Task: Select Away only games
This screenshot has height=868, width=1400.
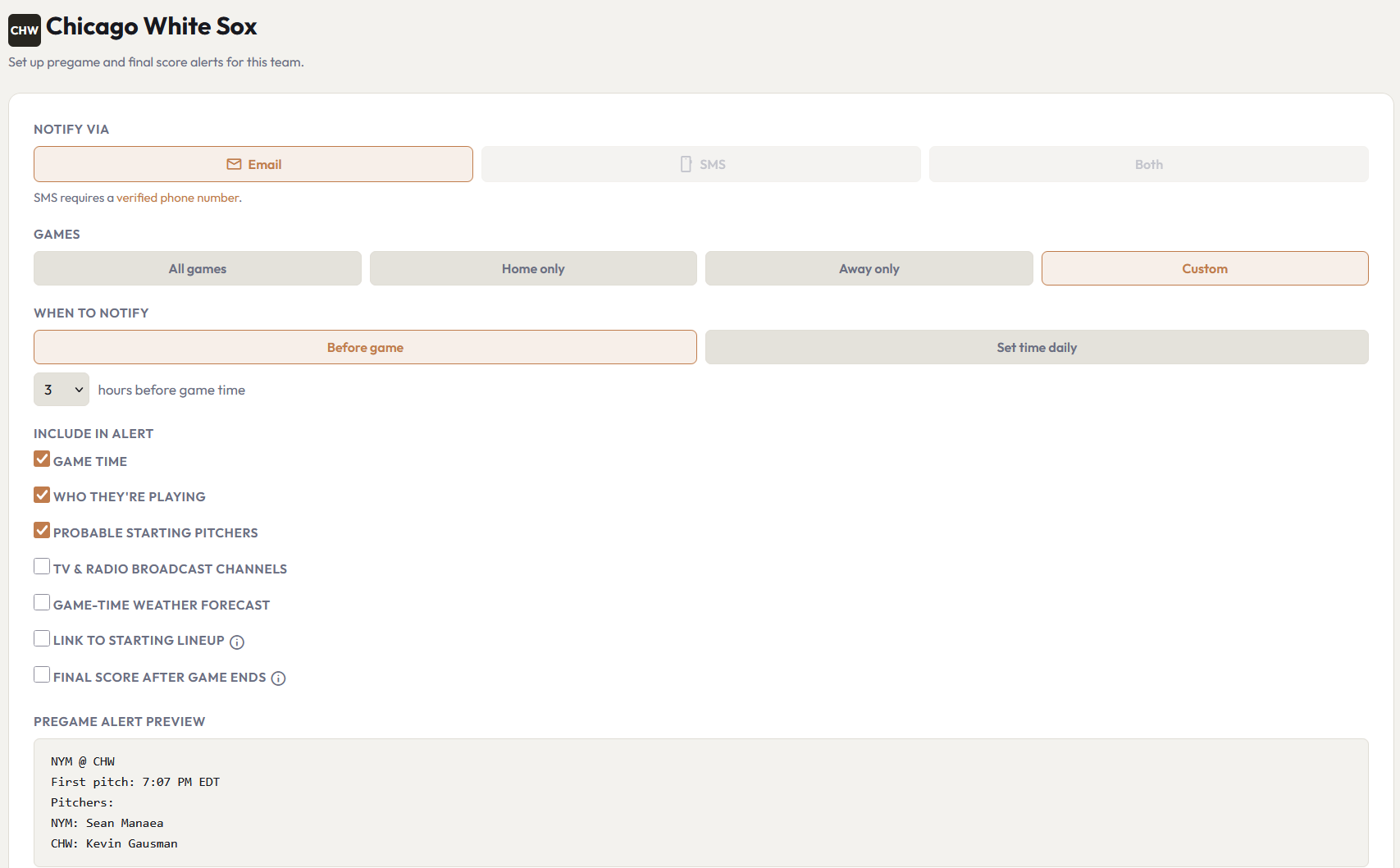Action: click(x=869, y=268)
